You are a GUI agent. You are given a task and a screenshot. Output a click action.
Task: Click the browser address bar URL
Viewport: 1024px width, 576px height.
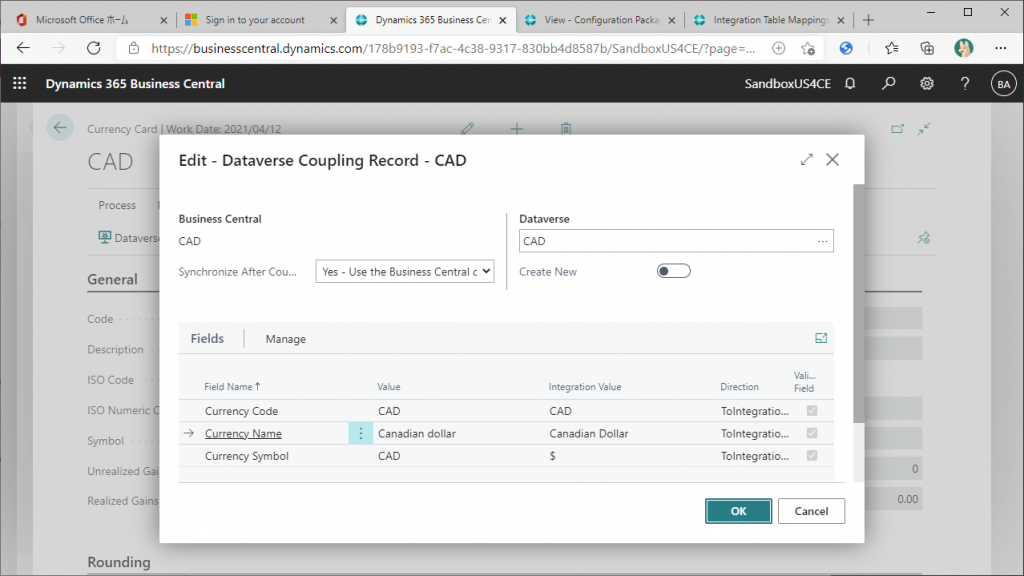[x=453, y=48]
